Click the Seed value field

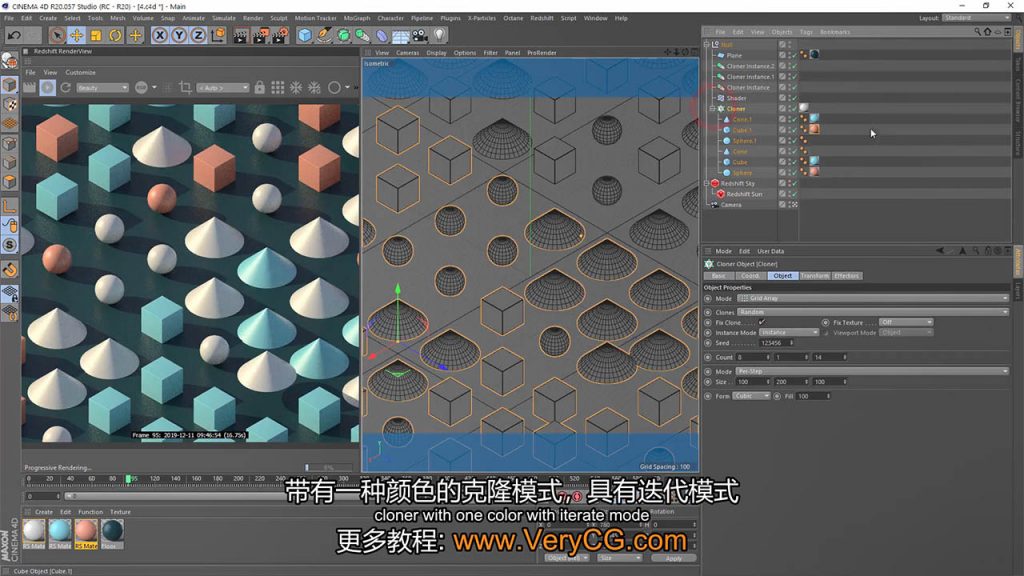coord(776,344)
